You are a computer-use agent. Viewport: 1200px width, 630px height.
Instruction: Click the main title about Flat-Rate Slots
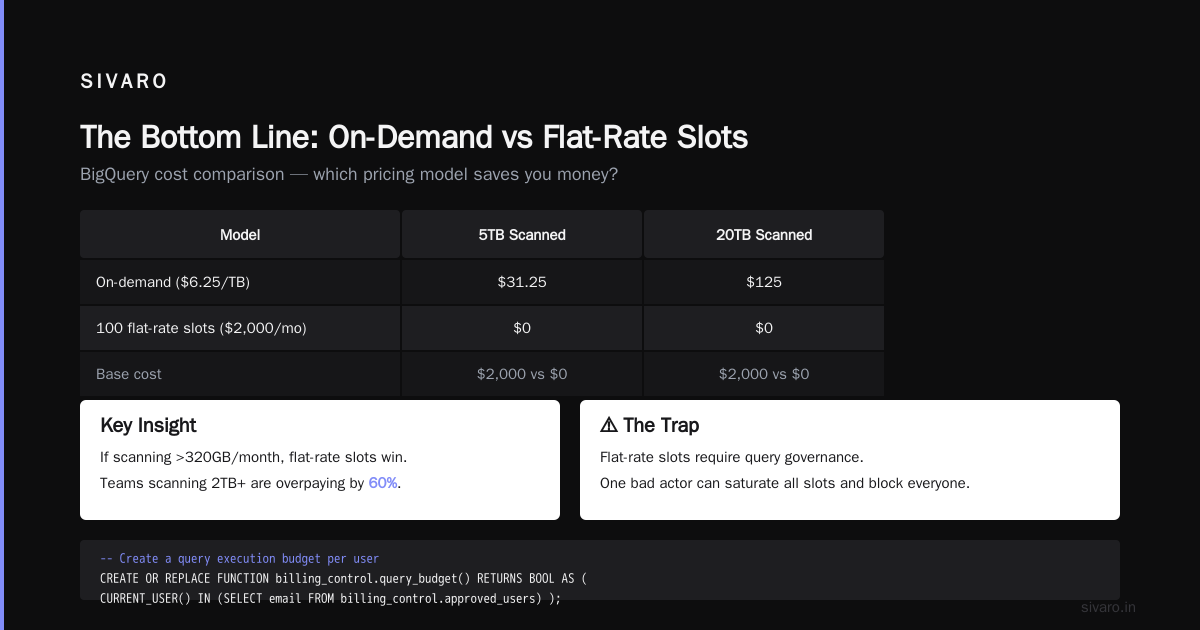coord(414,137)
